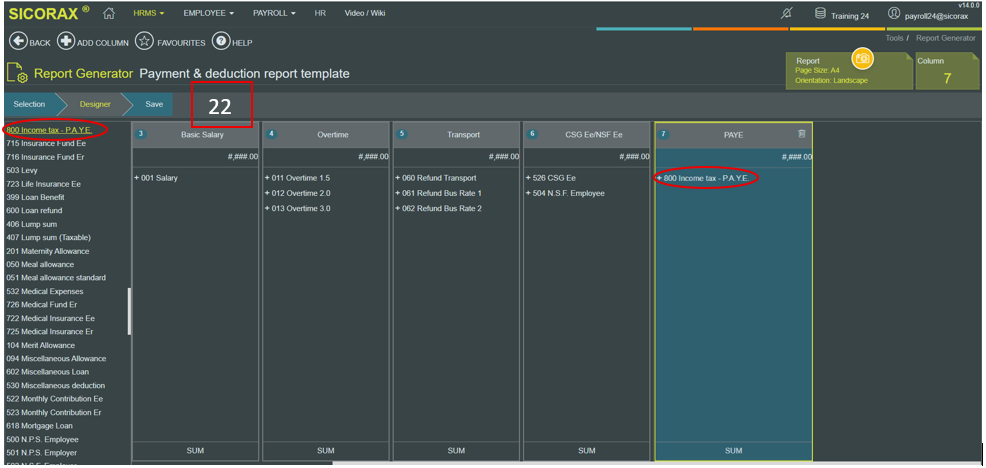Pick 407 Lump sum (Taxable) from list
This screenshot has width=986, height=468.
[x=48, y=238]
